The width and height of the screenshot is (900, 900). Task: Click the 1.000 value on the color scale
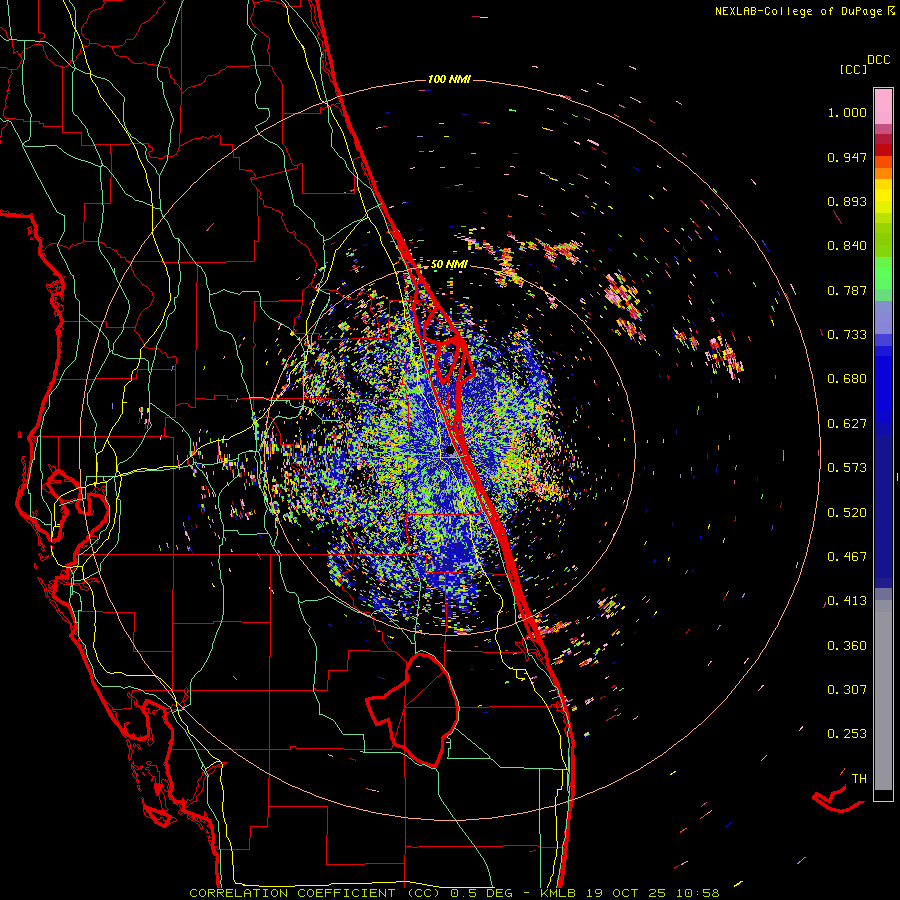point(847,112)
